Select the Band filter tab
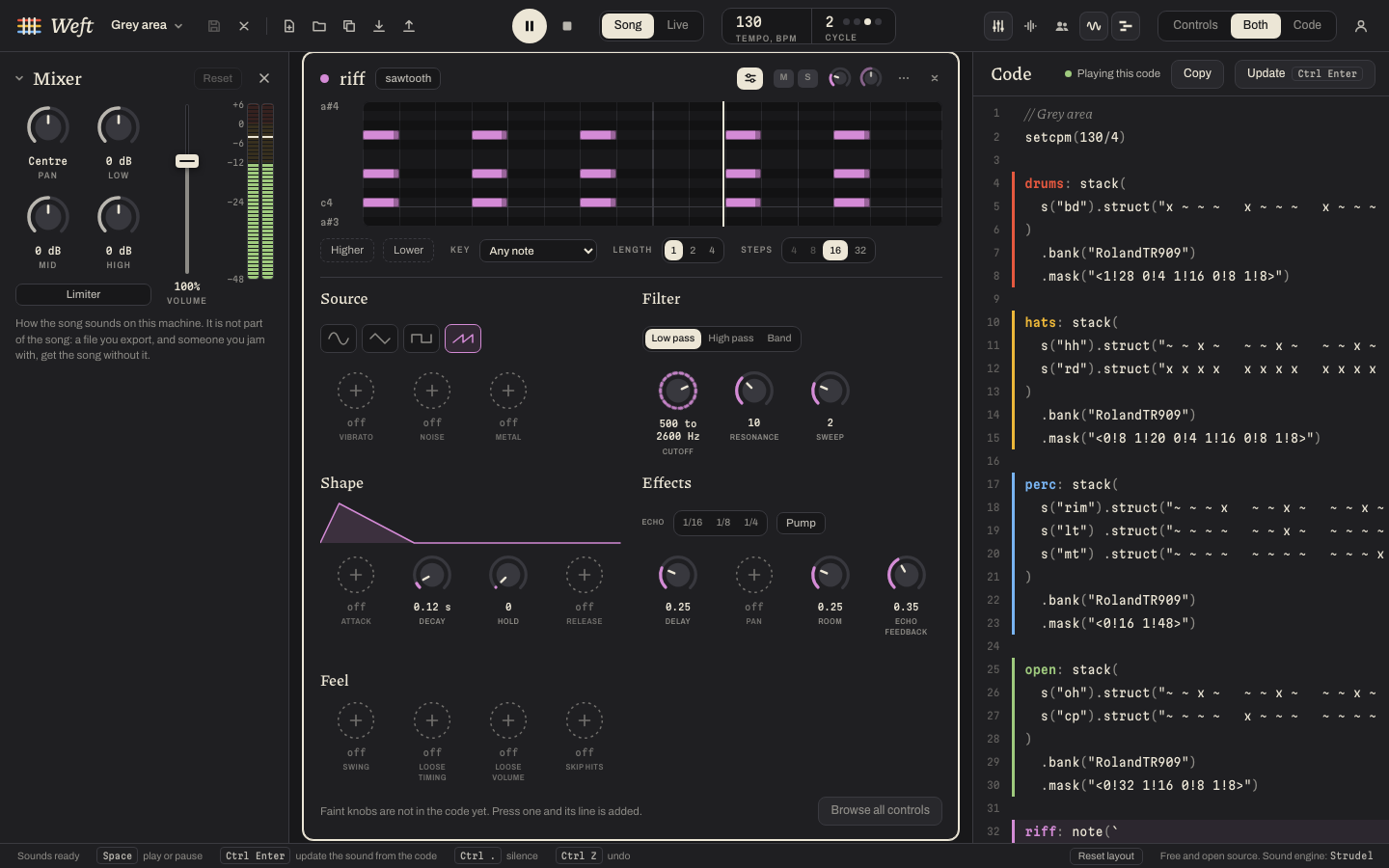The width and height of the screenshot is (1389, 868). (779, 339)
